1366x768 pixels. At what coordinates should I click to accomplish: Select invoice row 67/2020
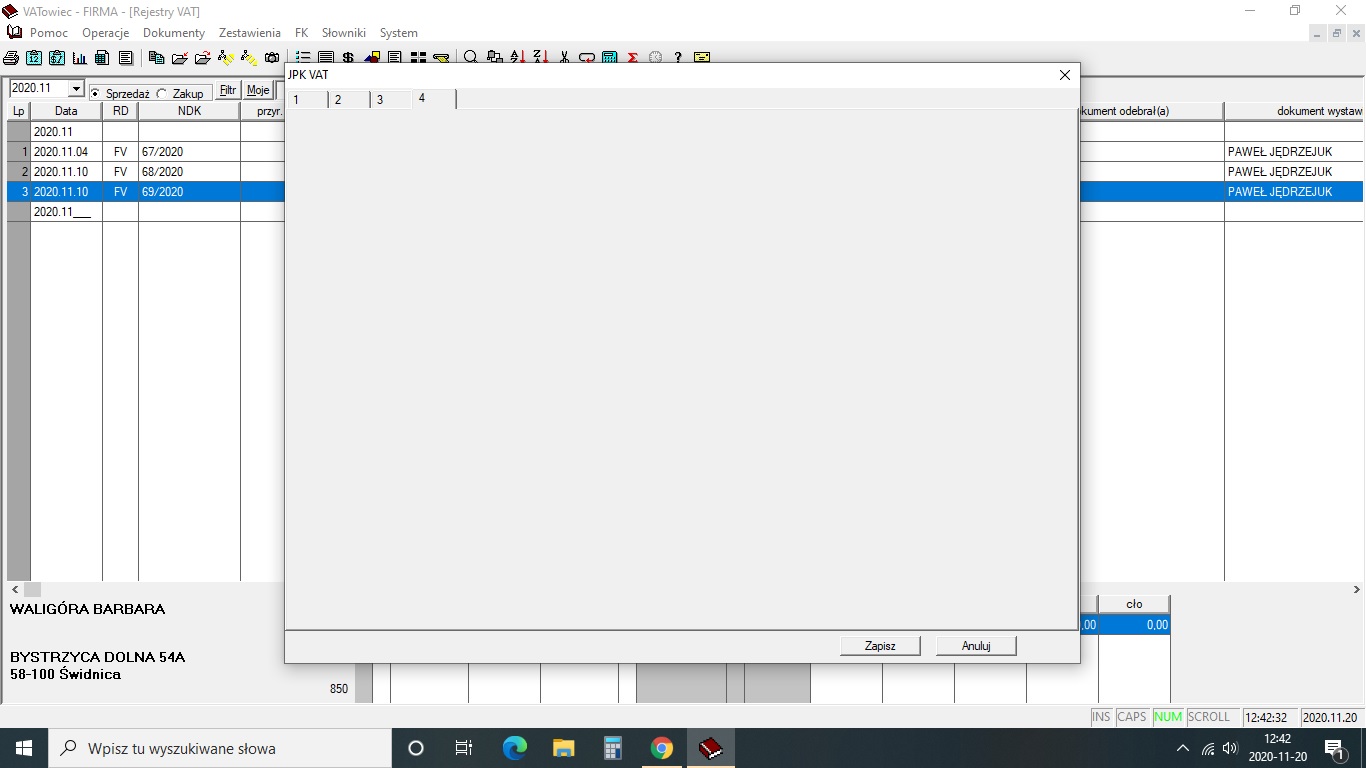[162, 152]
